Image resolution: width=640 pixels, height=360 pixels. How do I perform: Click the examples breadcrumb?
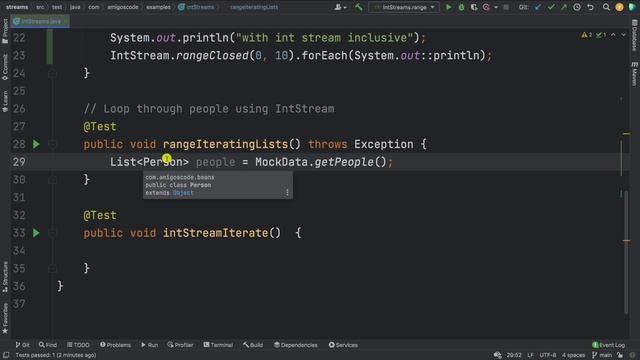click(x=158, y=7)
